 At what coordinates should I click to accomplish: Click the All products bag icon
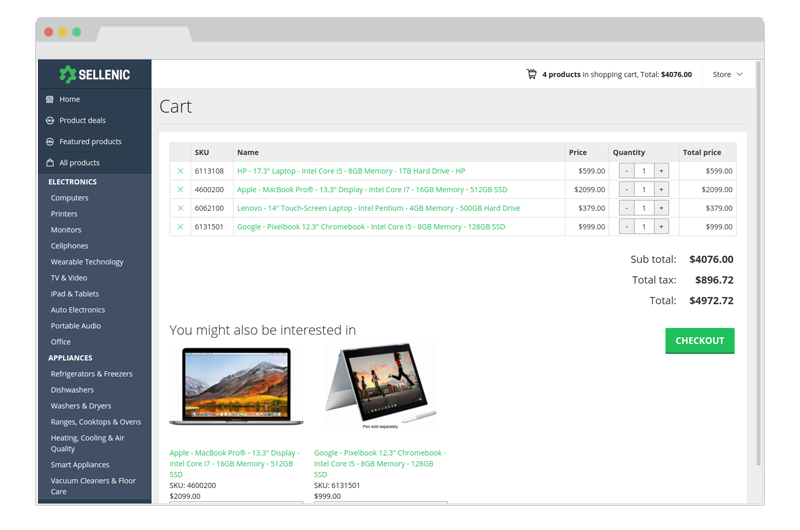pyautogui.click(x=49, y=163)
